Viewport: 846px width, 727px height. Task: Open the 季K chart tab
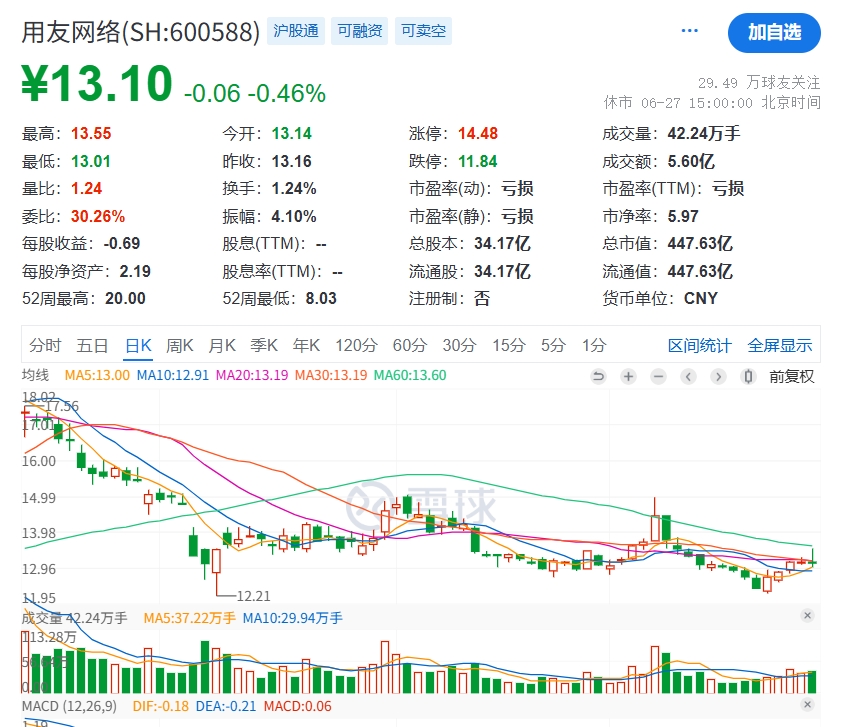(264, 345)
